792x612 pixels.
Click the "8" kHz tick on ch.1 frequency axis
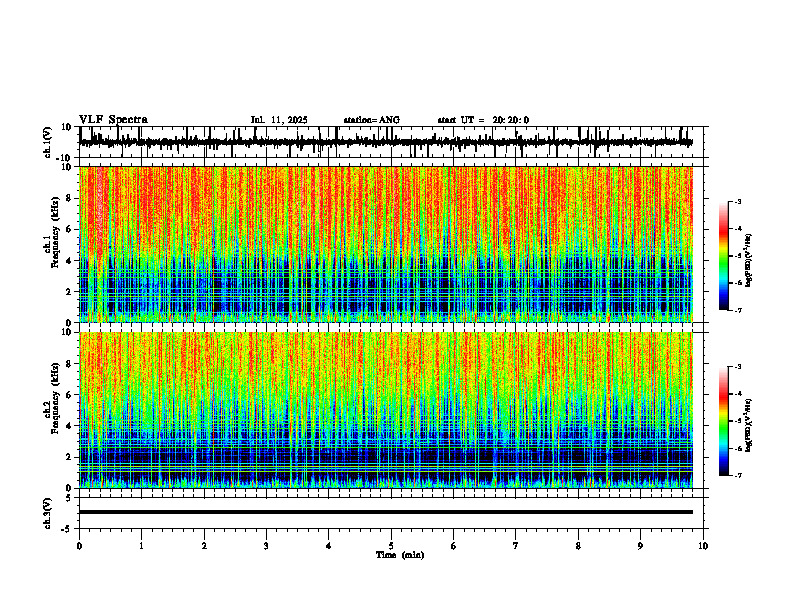[70, 198]
